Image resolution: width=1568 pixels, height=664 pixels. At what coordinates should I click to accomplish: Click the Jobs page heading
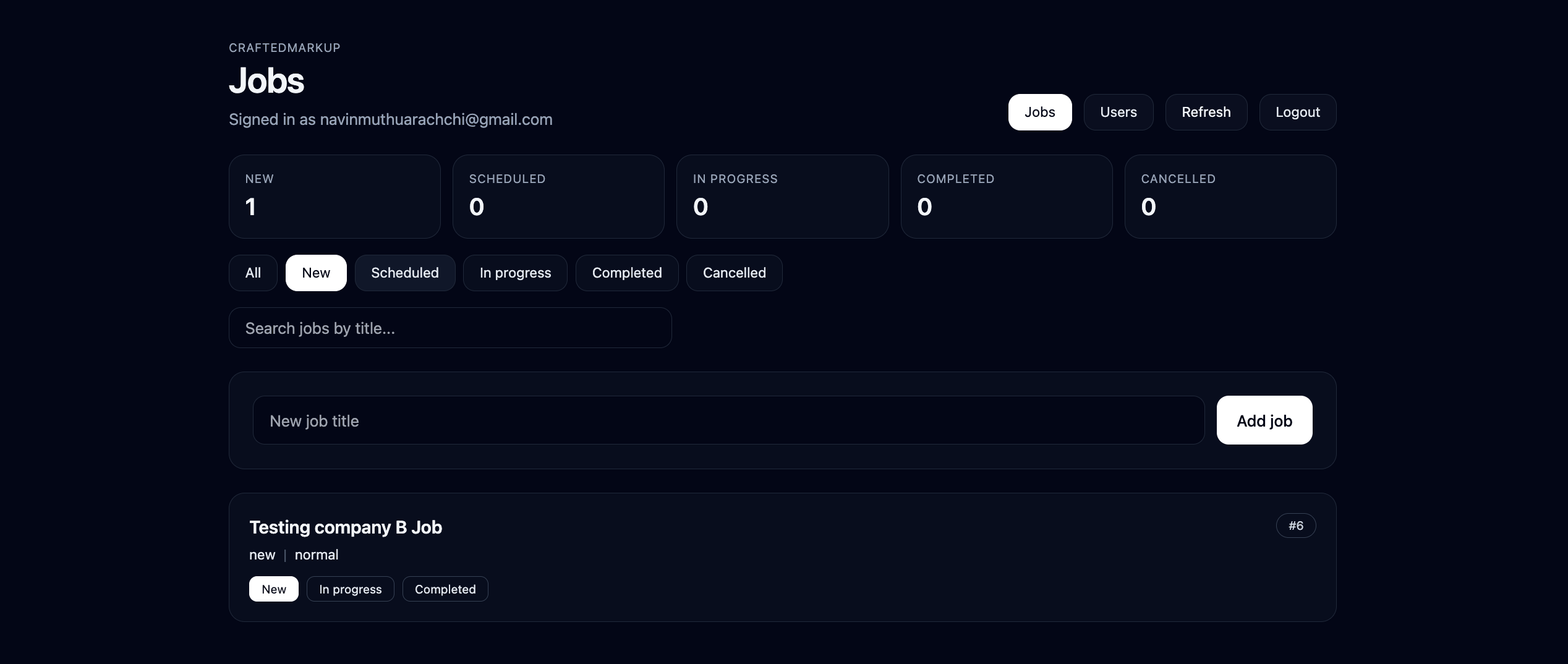point(266,81)
